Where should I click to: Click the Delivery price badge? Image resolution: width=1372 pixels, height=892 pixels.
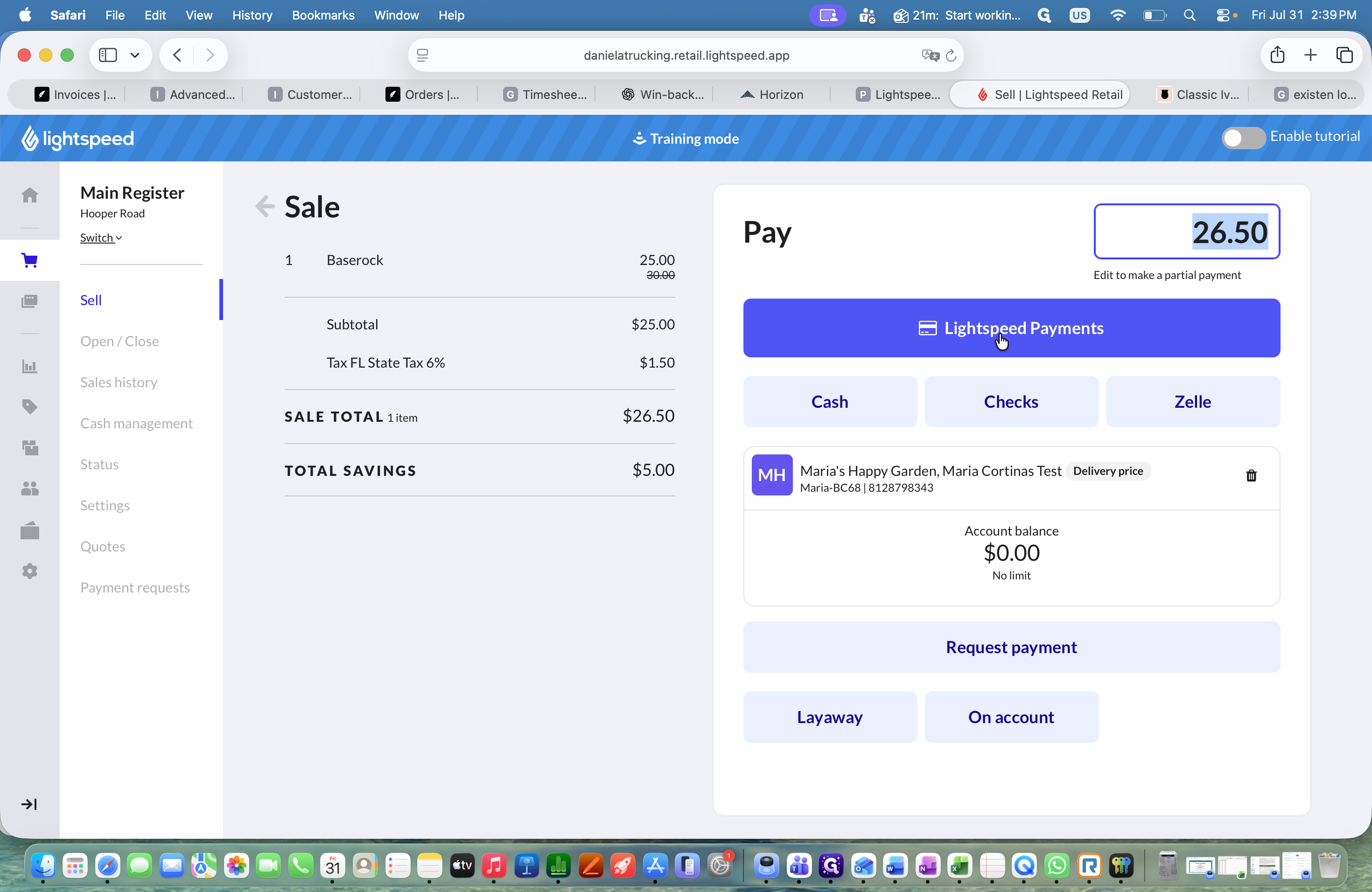tap(1107, 471)
